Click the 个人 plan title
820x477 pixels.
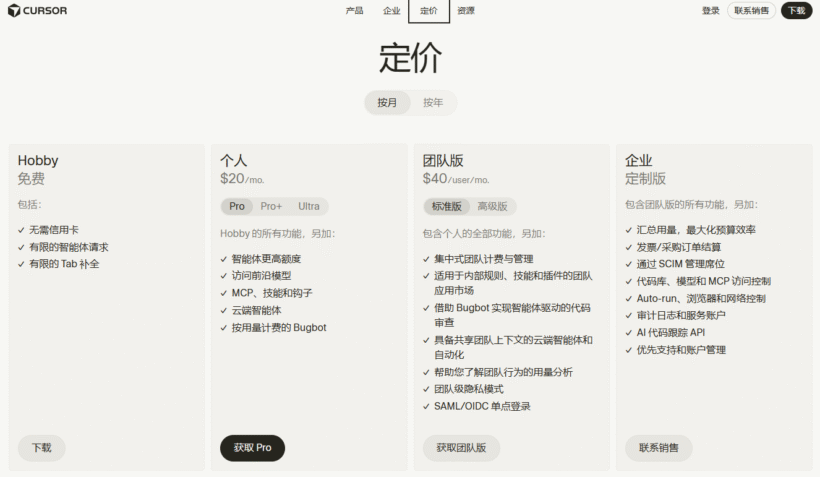[233, 161]
